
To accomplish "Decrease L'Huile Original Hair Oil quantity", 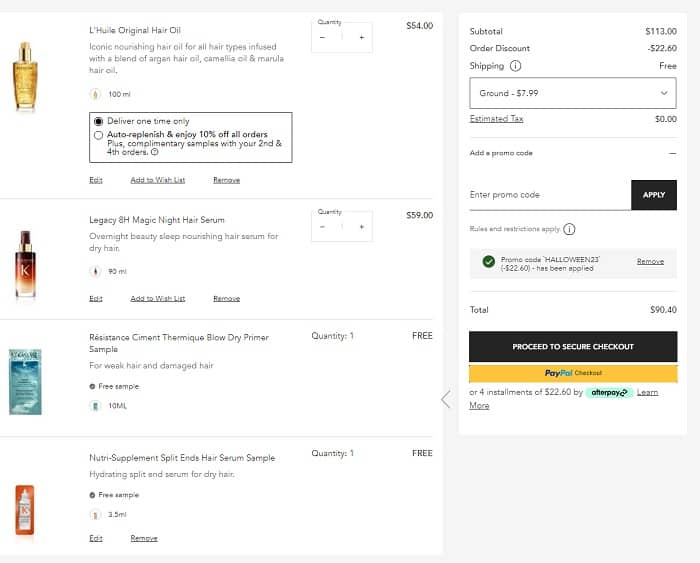I will [x=322, y=37].
